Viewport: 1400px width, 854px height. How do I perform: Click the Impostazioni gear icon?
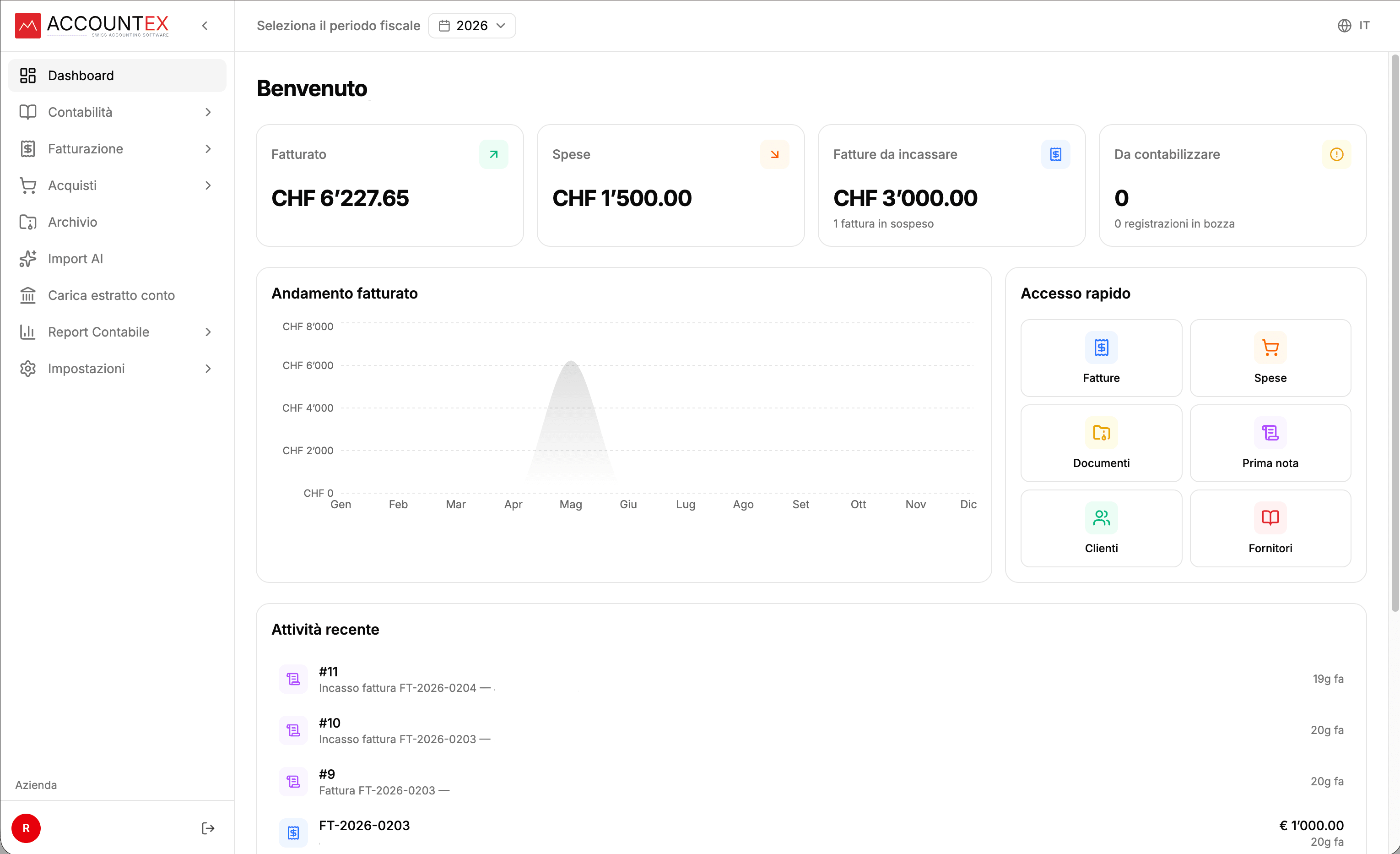coord(28,369)
